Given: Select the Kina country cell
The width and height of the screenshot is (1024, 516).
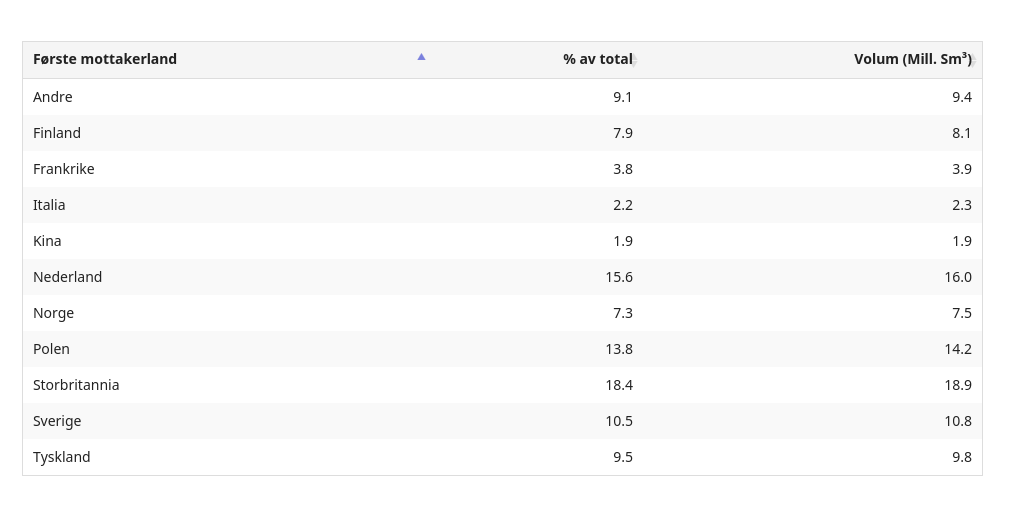Looking at the screenshot, I should point(47,241).
